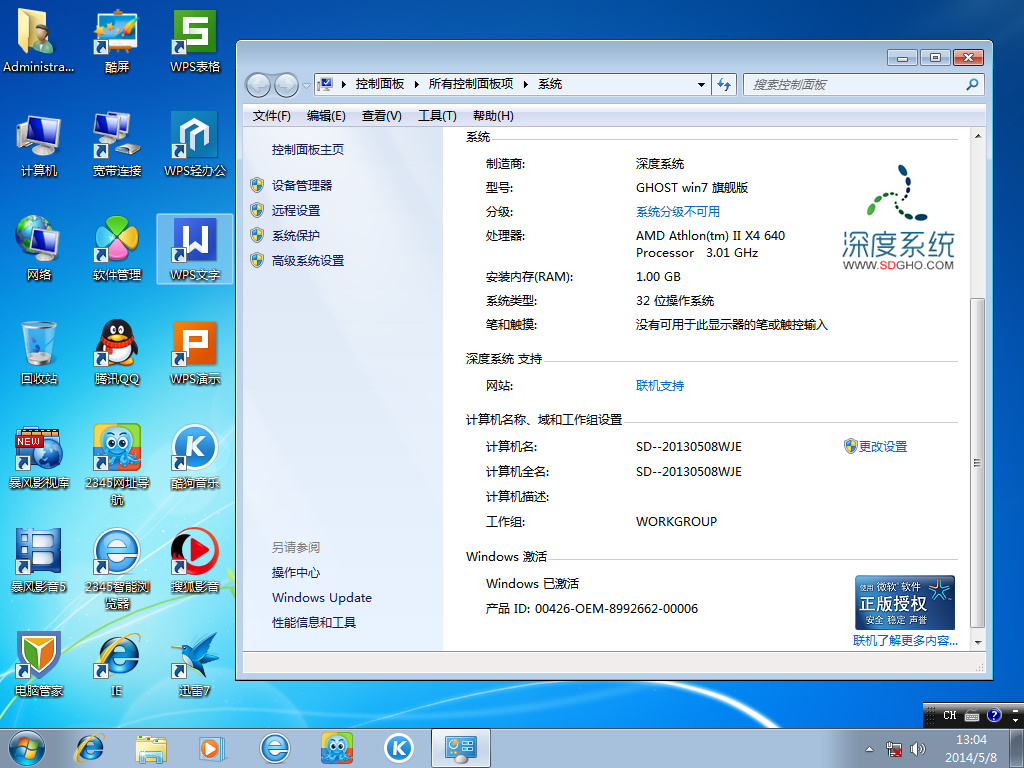Viewport: 1024px width, 768px height.
Task: Open 电脑管家 desktop shortcut
Action: 38,665
